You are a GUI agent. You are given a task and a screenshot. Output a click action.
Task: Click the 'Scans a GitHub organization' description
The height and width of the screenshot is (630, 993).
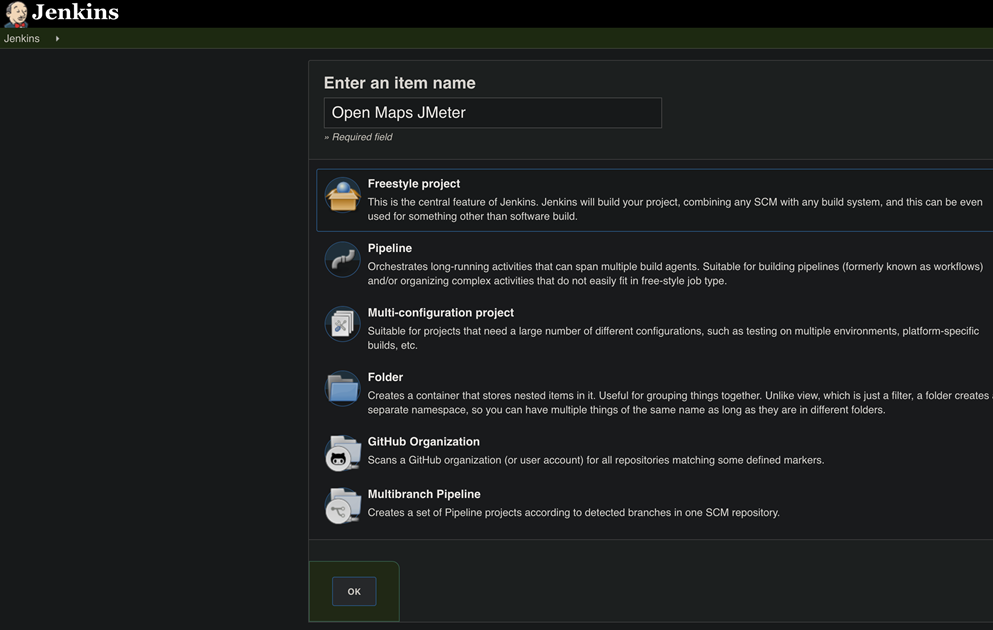(596, 460)
